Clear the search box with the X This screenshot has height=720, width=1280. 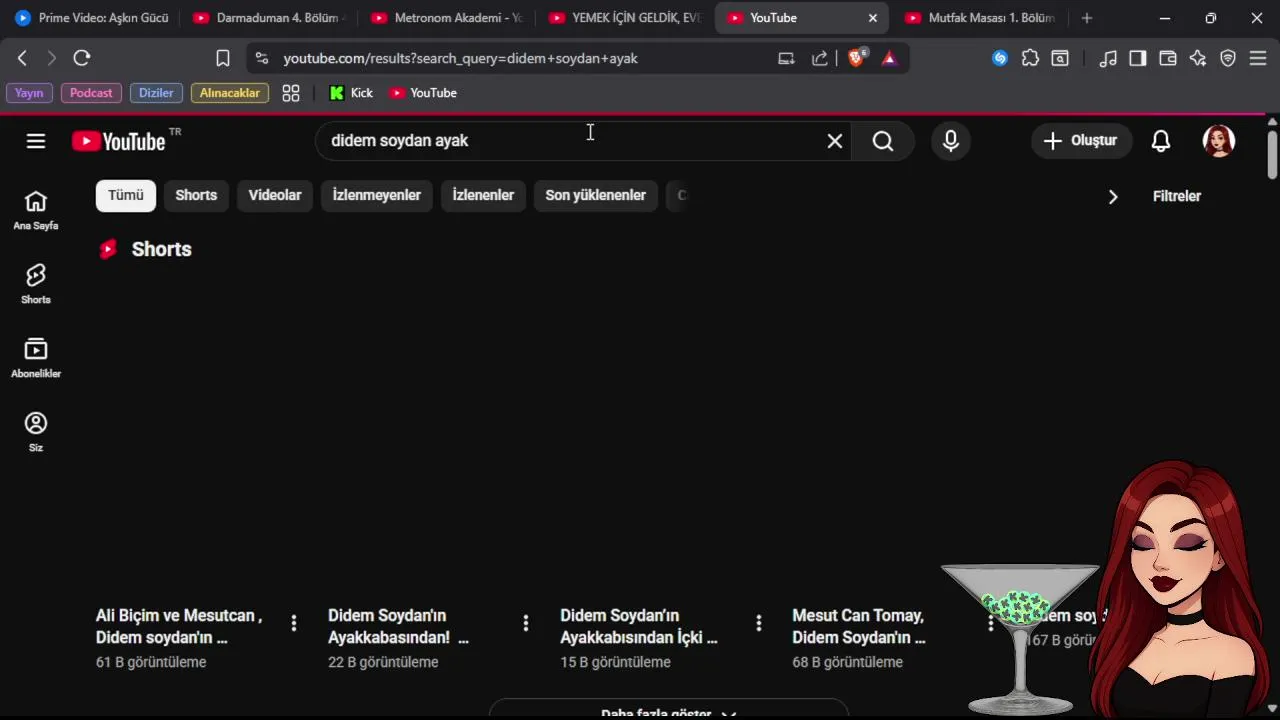point(835,141)
